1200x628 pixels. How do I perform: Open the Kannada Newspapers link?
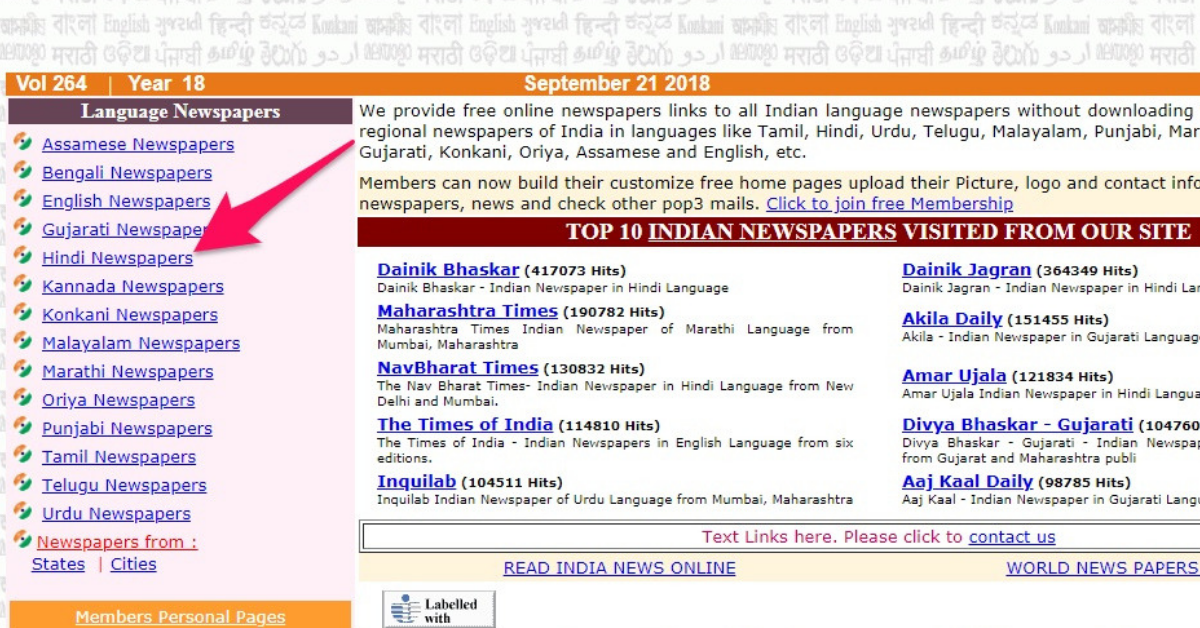pyautogui.click(x=133, y=287)
